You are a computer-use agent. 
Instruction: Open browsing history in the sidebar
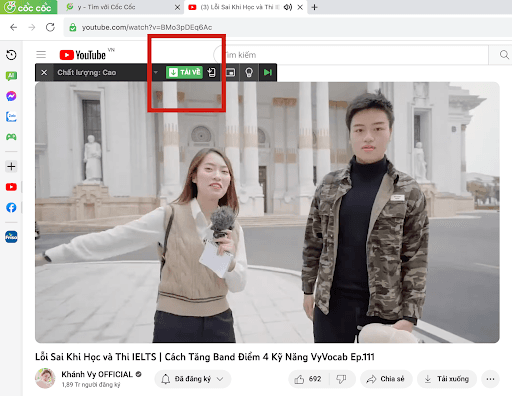11,55
